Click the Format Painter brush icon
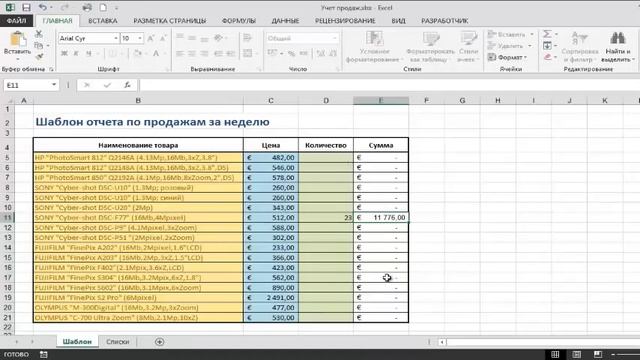The image size is (640, 360). pyautogui.click(x=40, y=56)
